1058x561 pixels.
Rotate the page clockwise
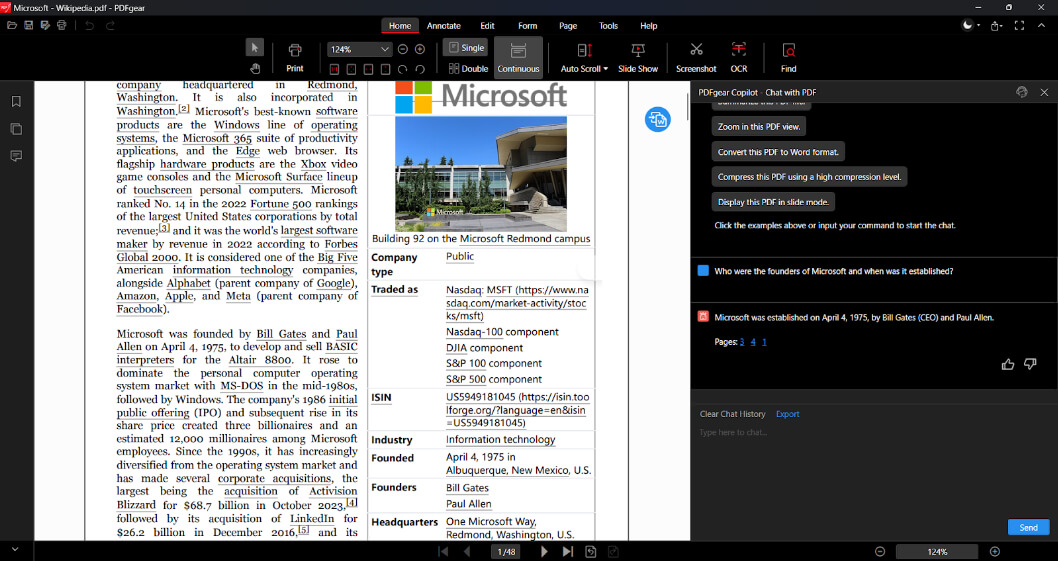[x=403, y=69]
